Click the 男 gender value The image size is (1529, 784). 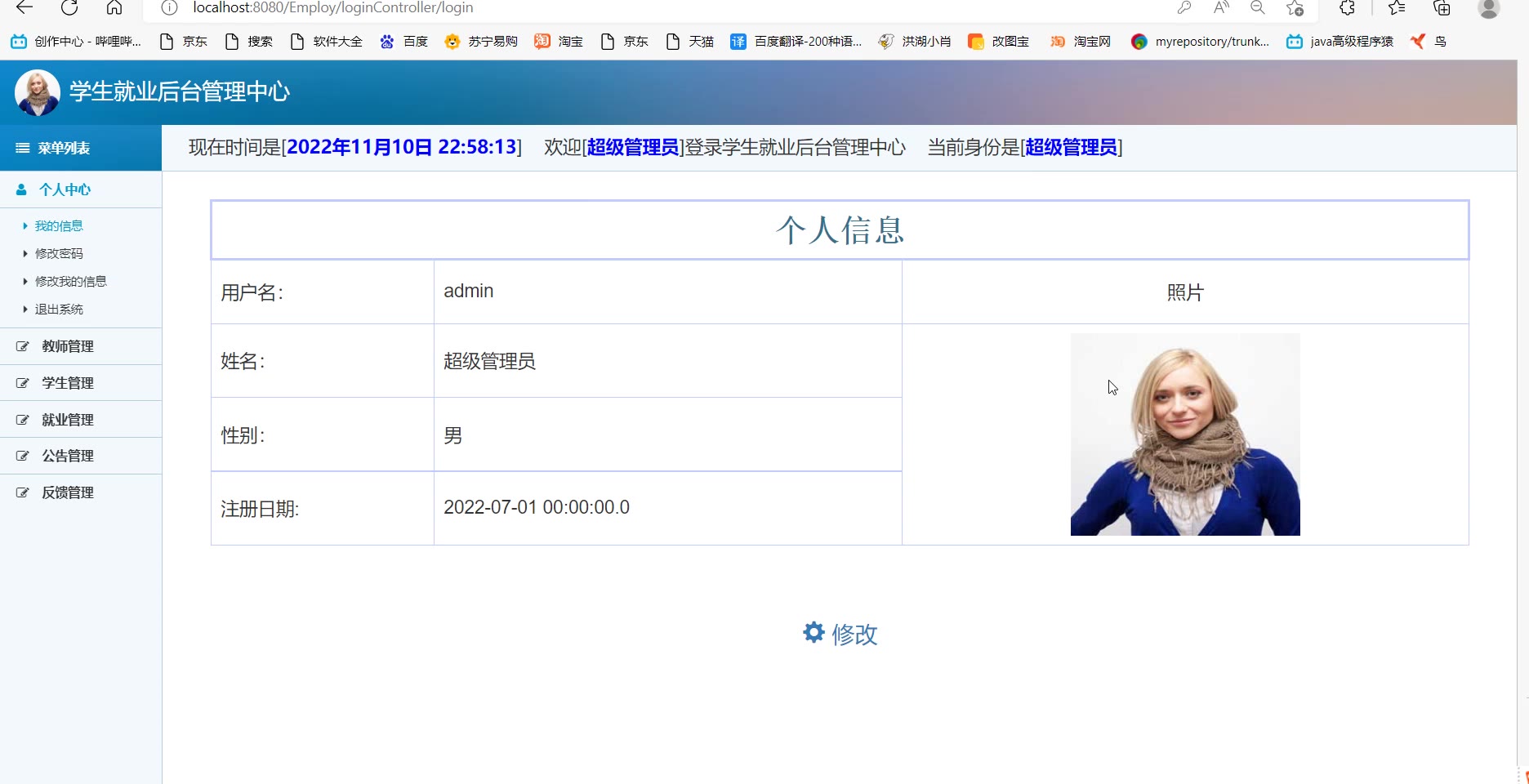click(453, 435)
